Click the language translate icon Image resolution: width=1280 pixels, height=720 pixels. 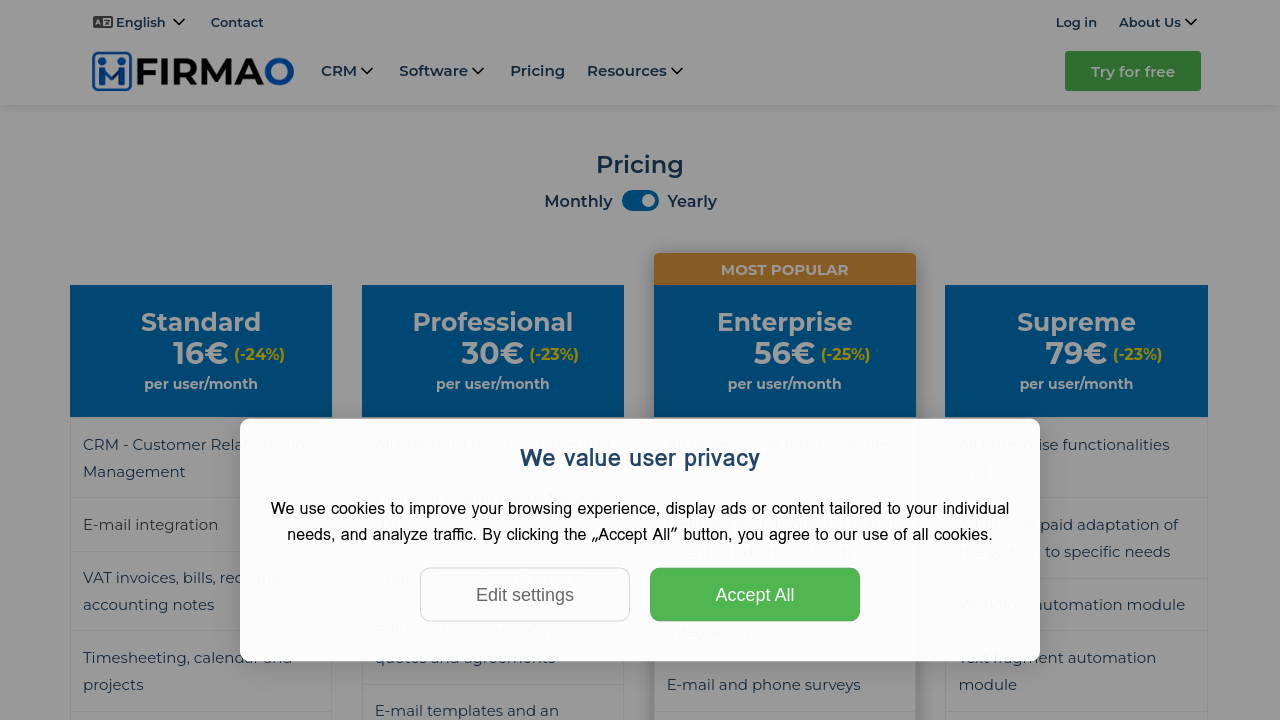pos(102,22)
